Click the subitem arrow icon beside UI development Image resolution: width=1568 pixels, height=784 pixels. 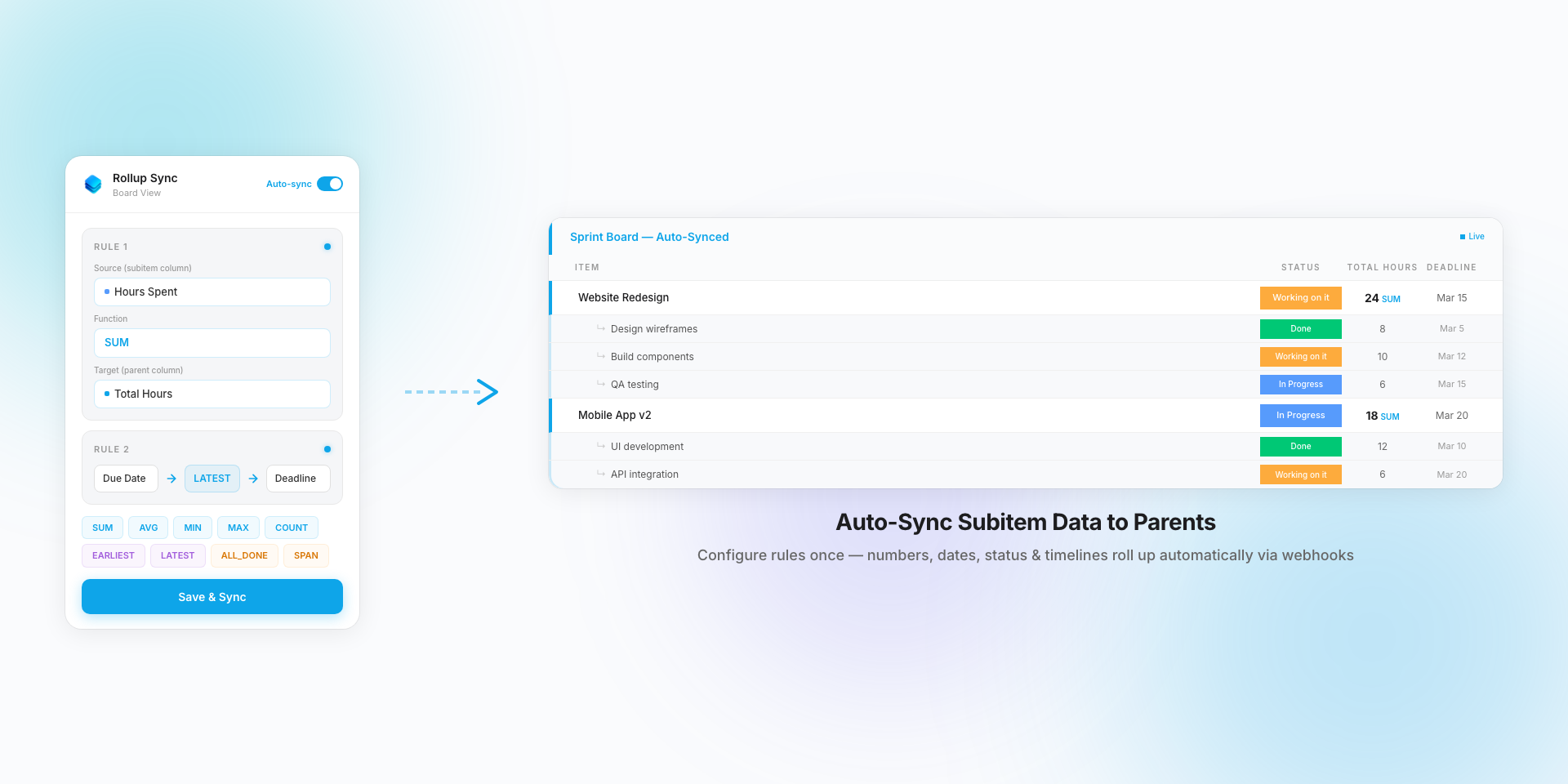599,446
